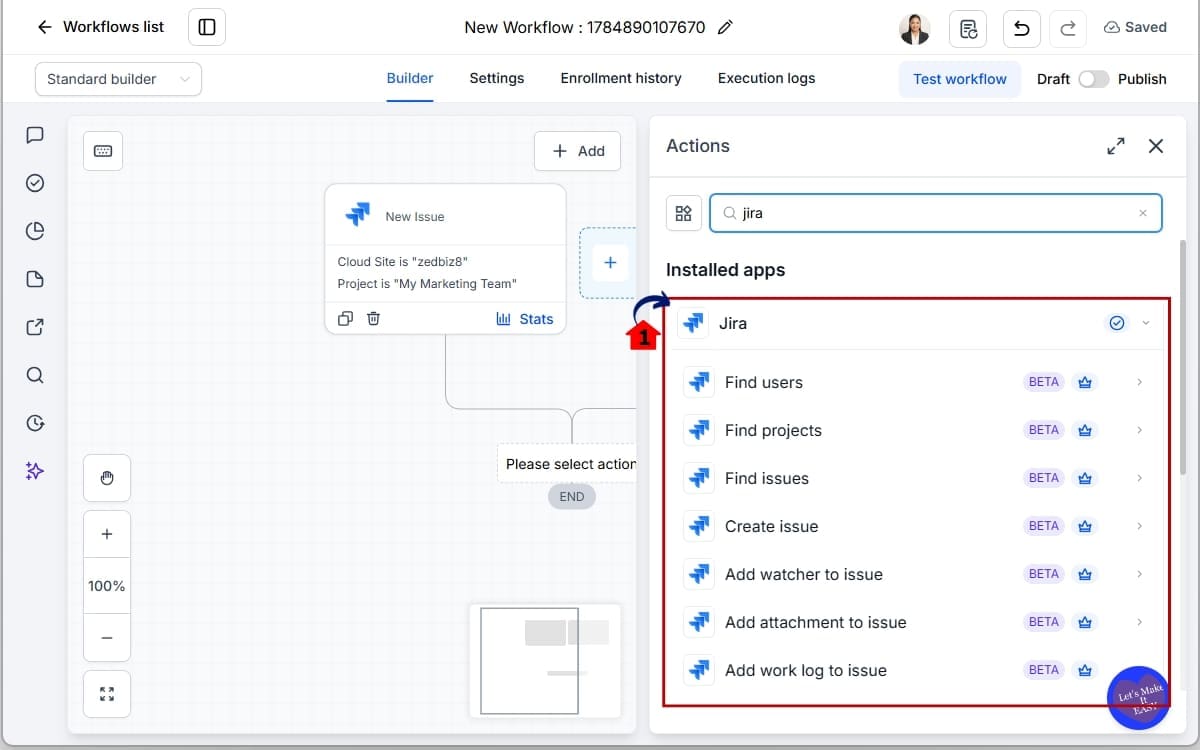1200x750 pixels.
Task: Toggle the sidebar panel layout icon
Action: click(207, 27)
